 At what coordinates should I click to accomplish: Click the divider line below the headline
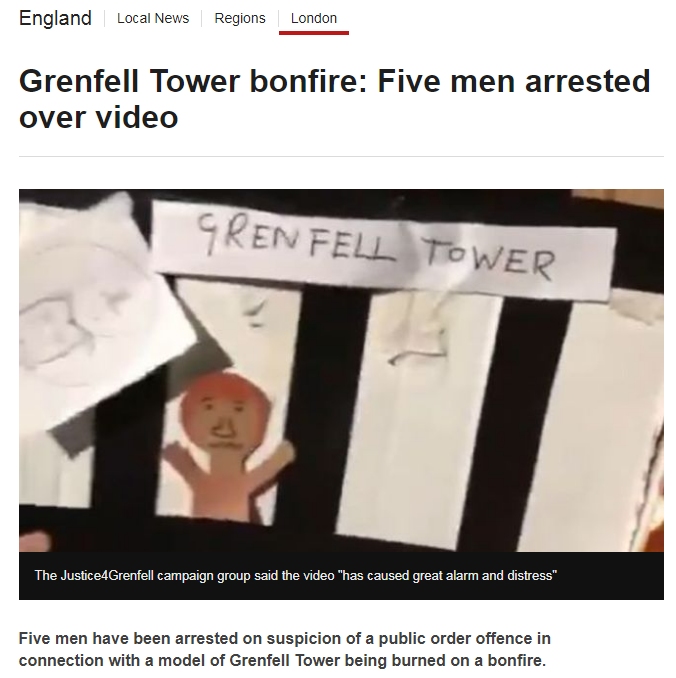pos(341,156)
